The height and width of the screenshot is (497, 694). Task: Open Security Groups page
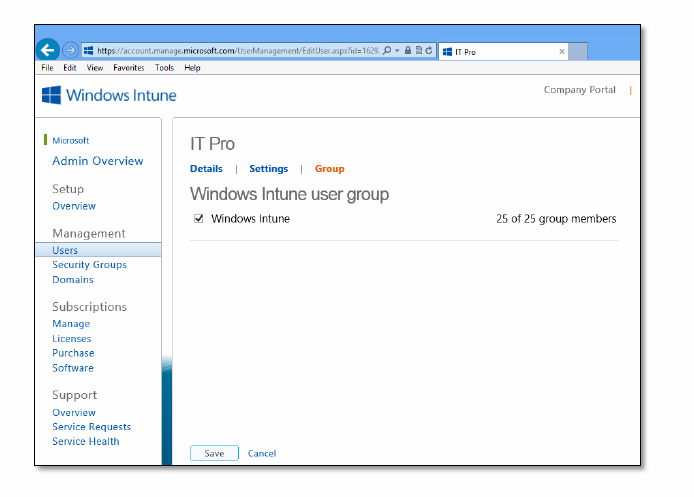click(x=89, y=265)
